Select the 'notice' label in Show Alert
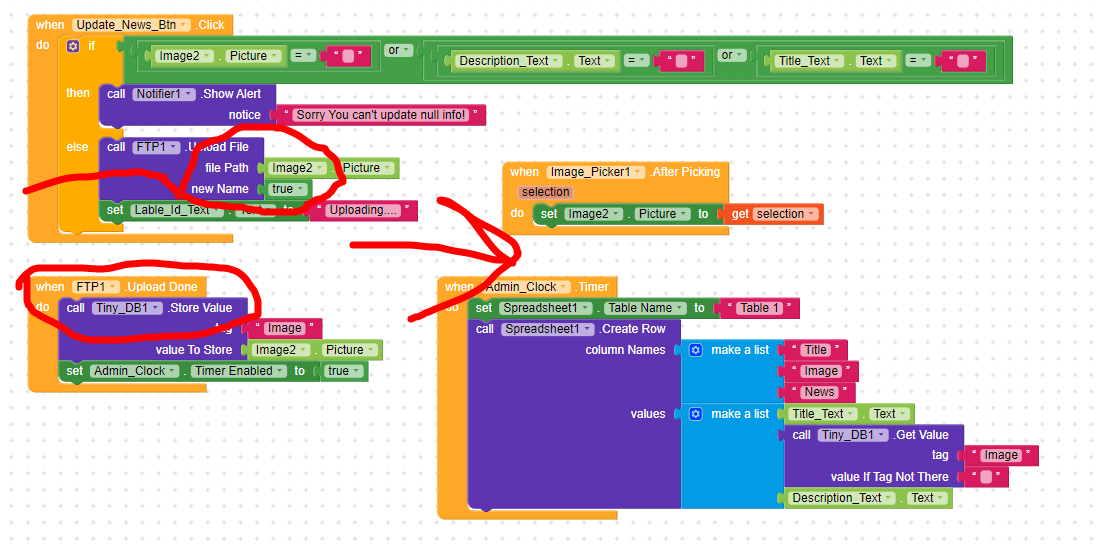Viewport: 1105px width, 550px height. pos(245,115)
